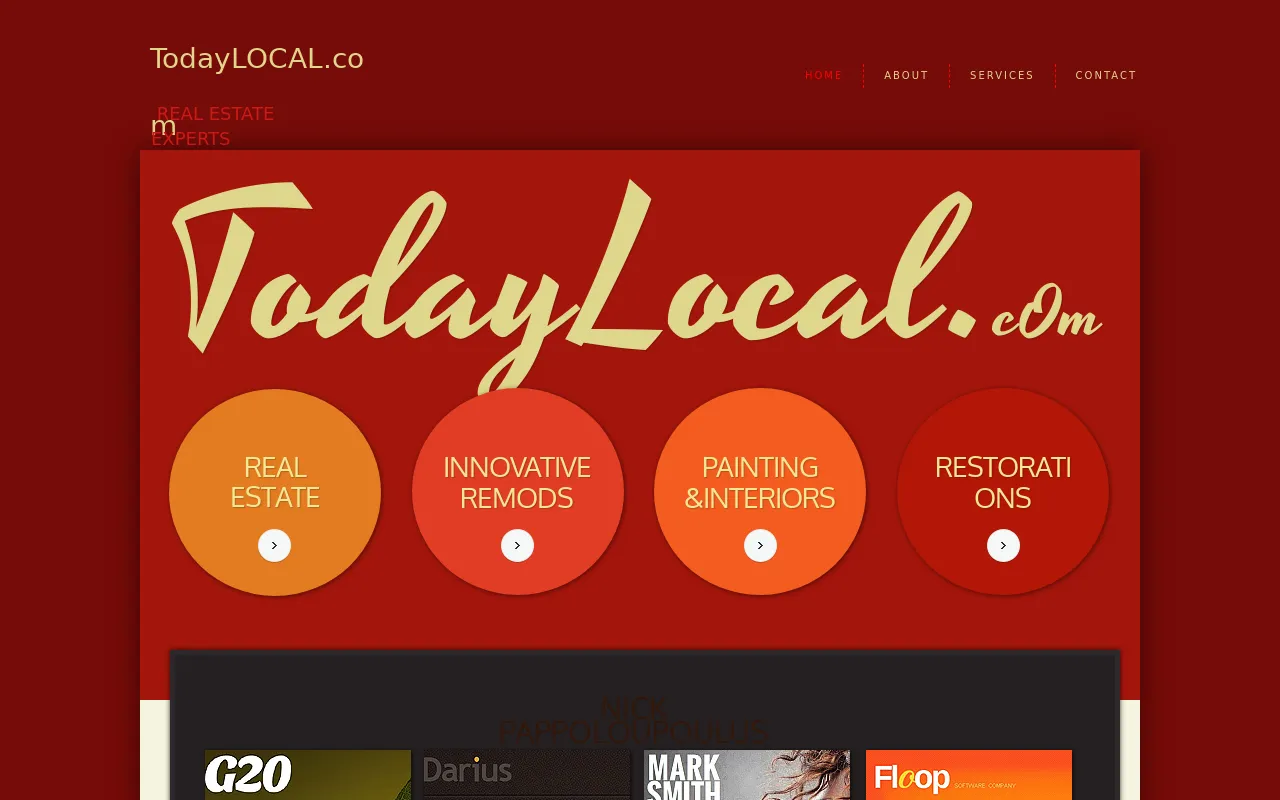Go to the About page
This screenshot has width=1280, height=800.
pos(906,75)
